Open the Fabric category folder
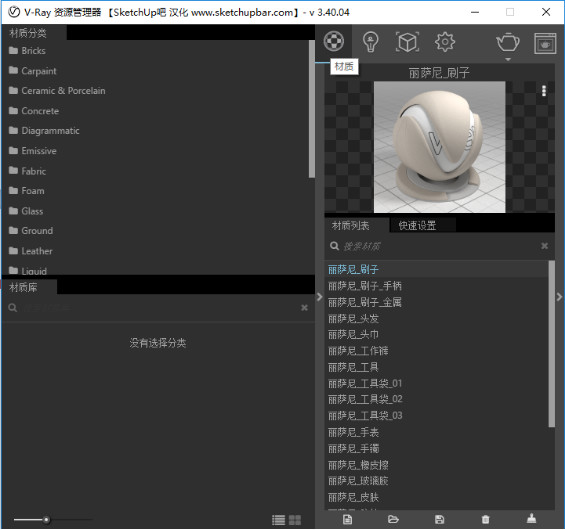The width and height of the screenshot is (565, 530). (x=28, y=171)
